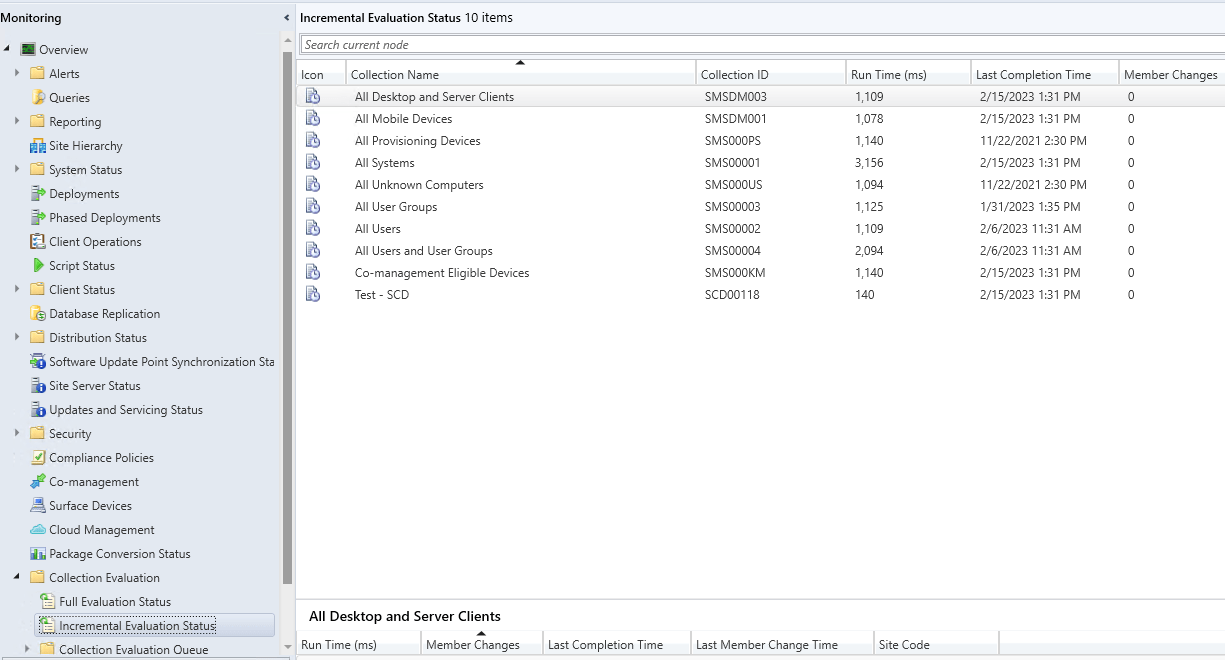Select the Database Replication icon

click(38, 314)
